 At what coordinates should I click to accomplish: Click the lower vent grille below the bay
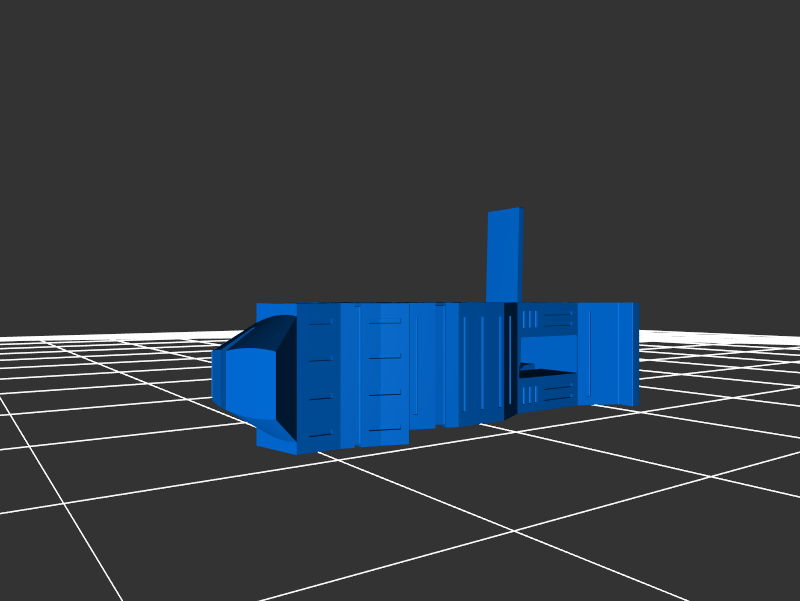point(546,391)
